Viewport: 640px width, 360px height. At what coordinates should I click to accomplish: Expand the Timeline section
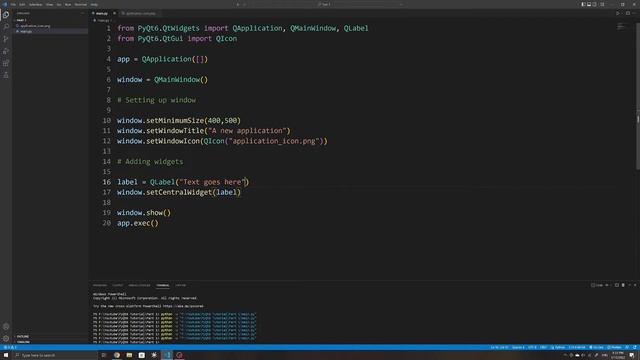tap(50, 342)
